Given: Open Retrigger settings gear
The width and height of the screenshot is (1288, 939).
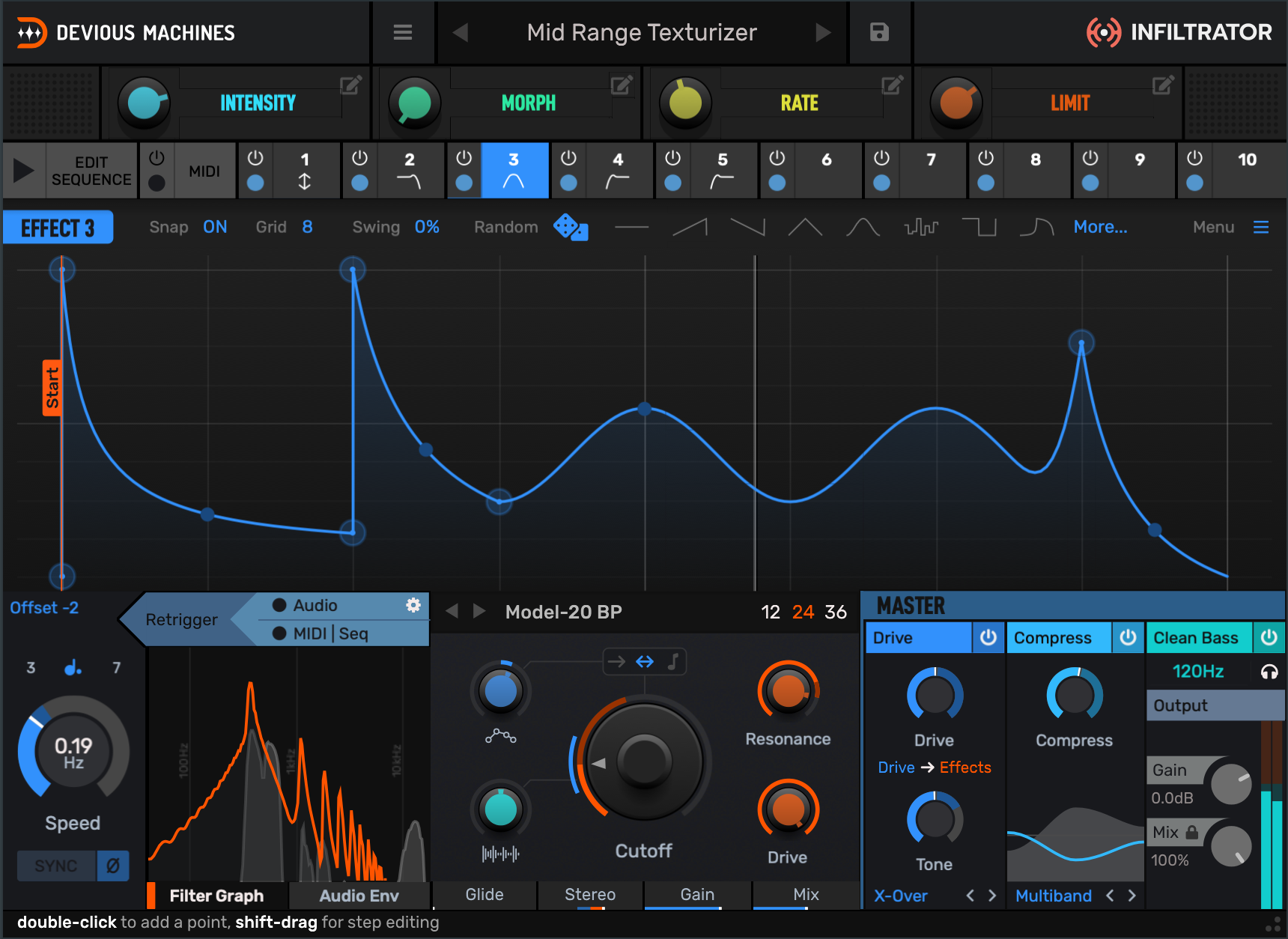Looking at the screenshot, I should (413, 605).
